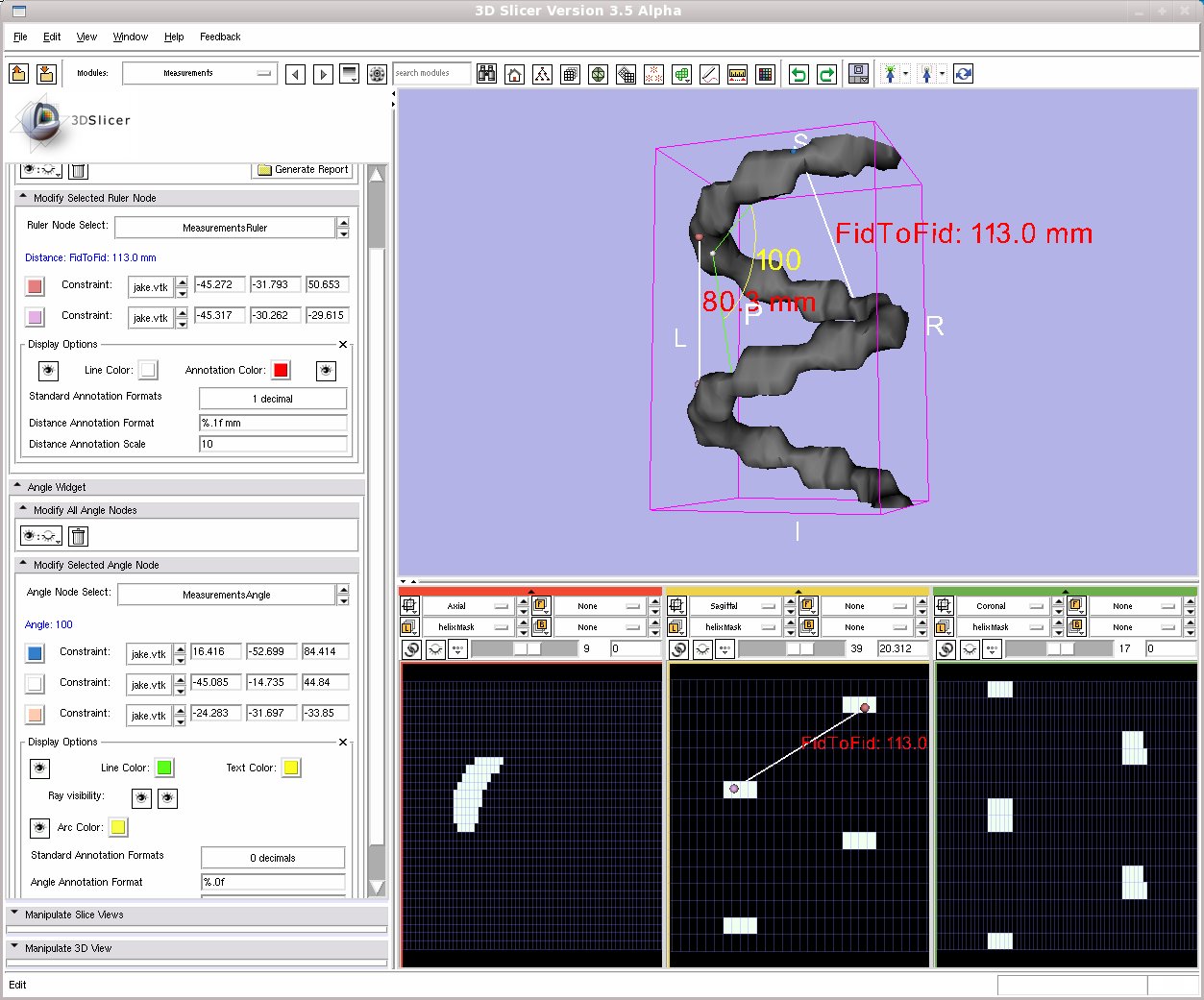The width and height of the screenshot is (1204, 1000).
Task: Open the view layout chooser icon
Action: pyautogui.click(x=859, y=74)
